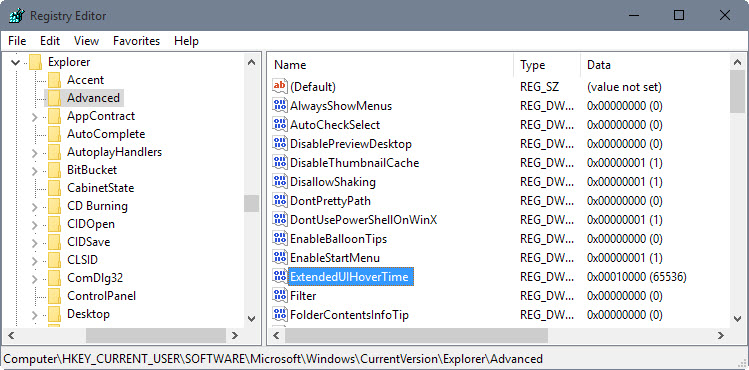Screen dimensions: 749x370
Task: Click the Advanced folder icon
Action: pyautogui.click(x=54, y=98)
